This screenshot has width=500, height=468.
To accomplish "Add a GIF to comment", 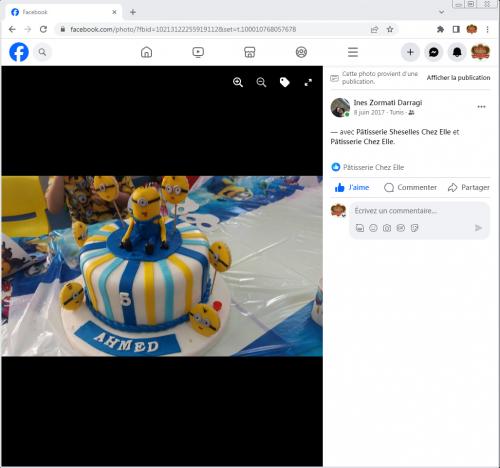I will [400, 228].
